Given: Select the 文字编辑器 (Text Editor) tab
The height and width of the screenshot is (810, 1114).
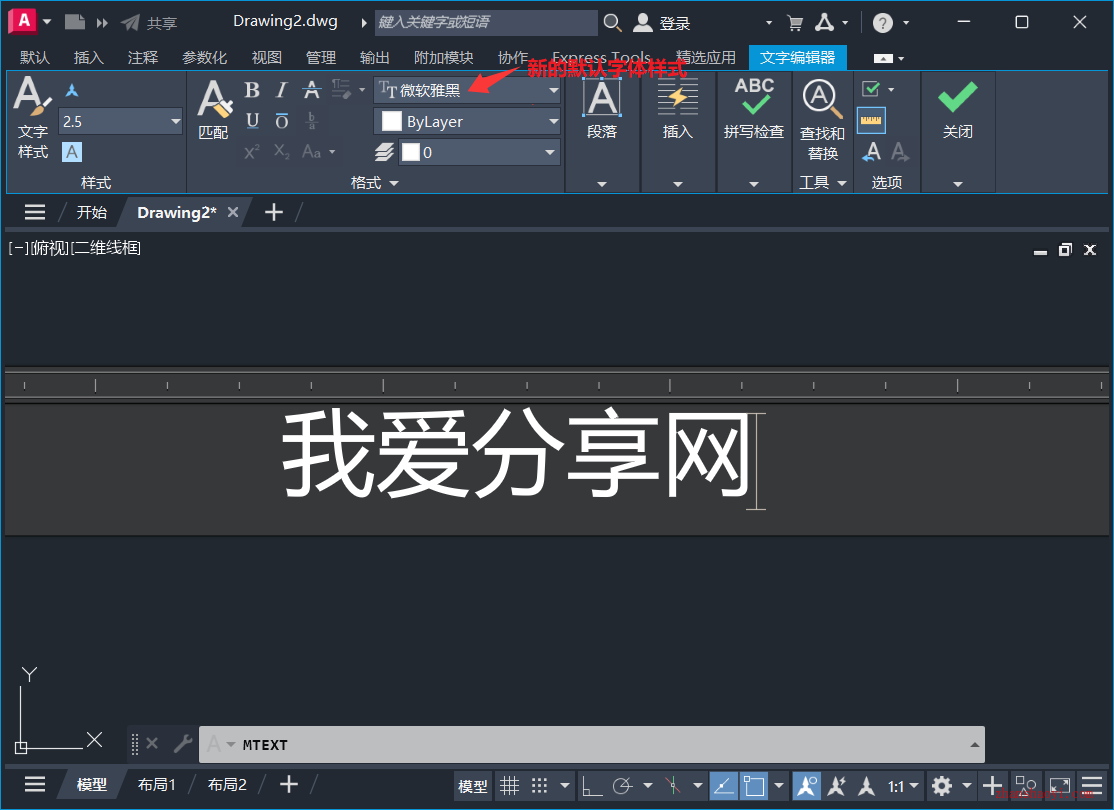Looking at the screenshot, I should click(x=798, y=58).
